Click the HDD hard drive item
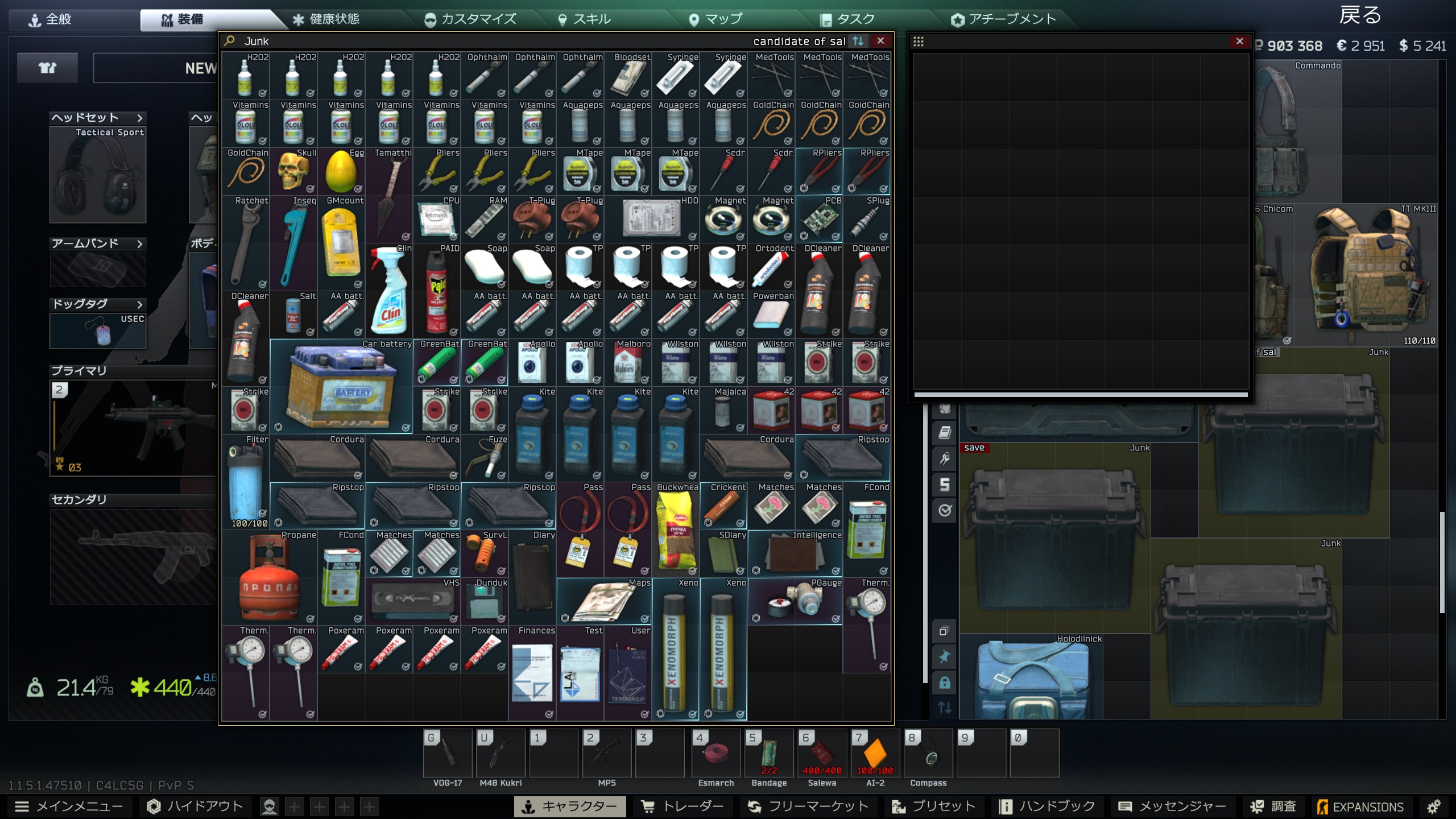The height and width of the screenshot is (819, 1456). tap(652, 219)
